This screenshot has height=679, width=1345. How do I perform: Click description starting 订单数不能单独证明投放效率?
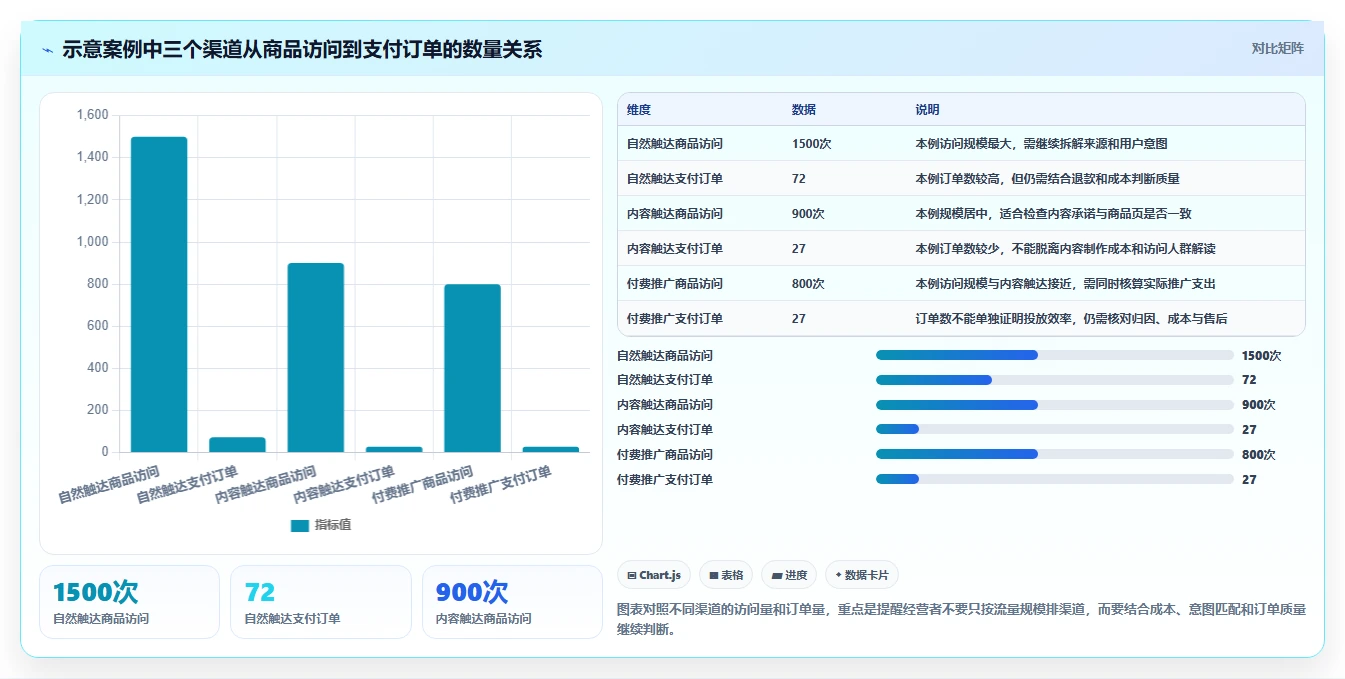point(1071,319)
